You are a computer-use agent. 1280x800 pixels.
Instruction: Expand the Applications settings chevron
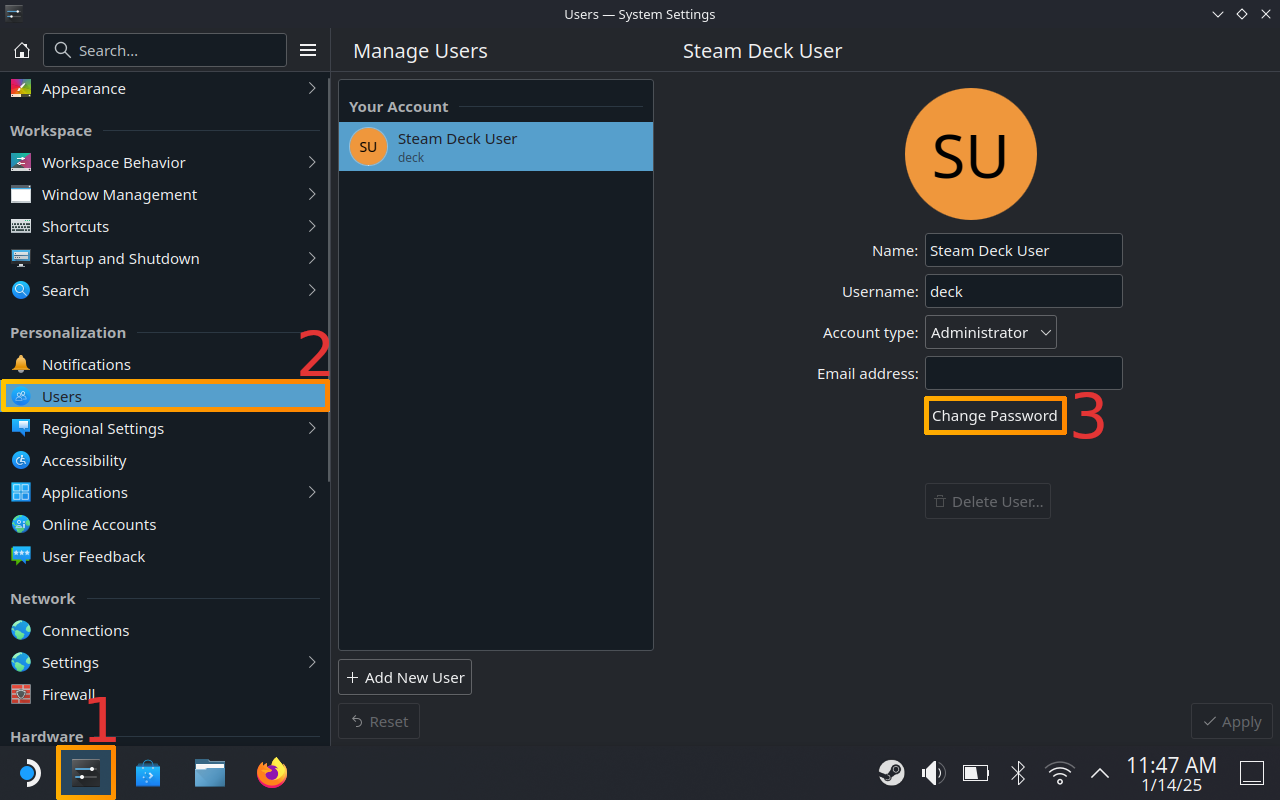311,492
